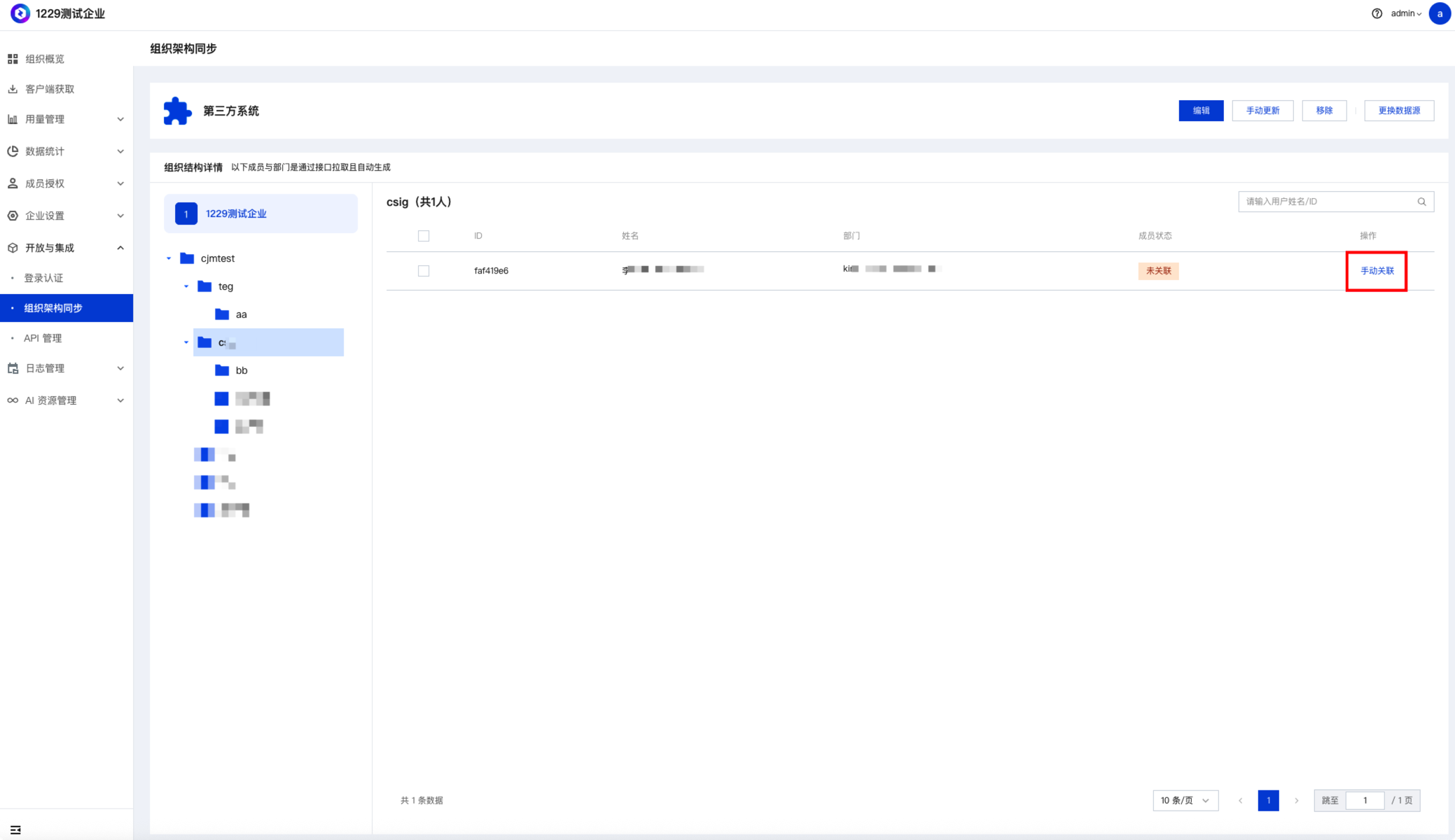Click the admin user avatar
This screenshot has height=840, width=1455.
pyautogui.click(x=1440, y=13)
